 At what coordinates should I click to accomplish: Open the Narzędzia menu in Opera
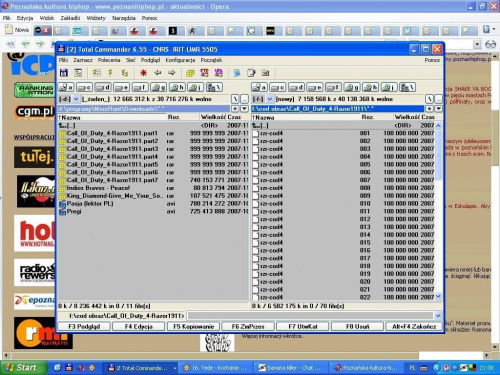pyautogui.click(x=124, y=18)
